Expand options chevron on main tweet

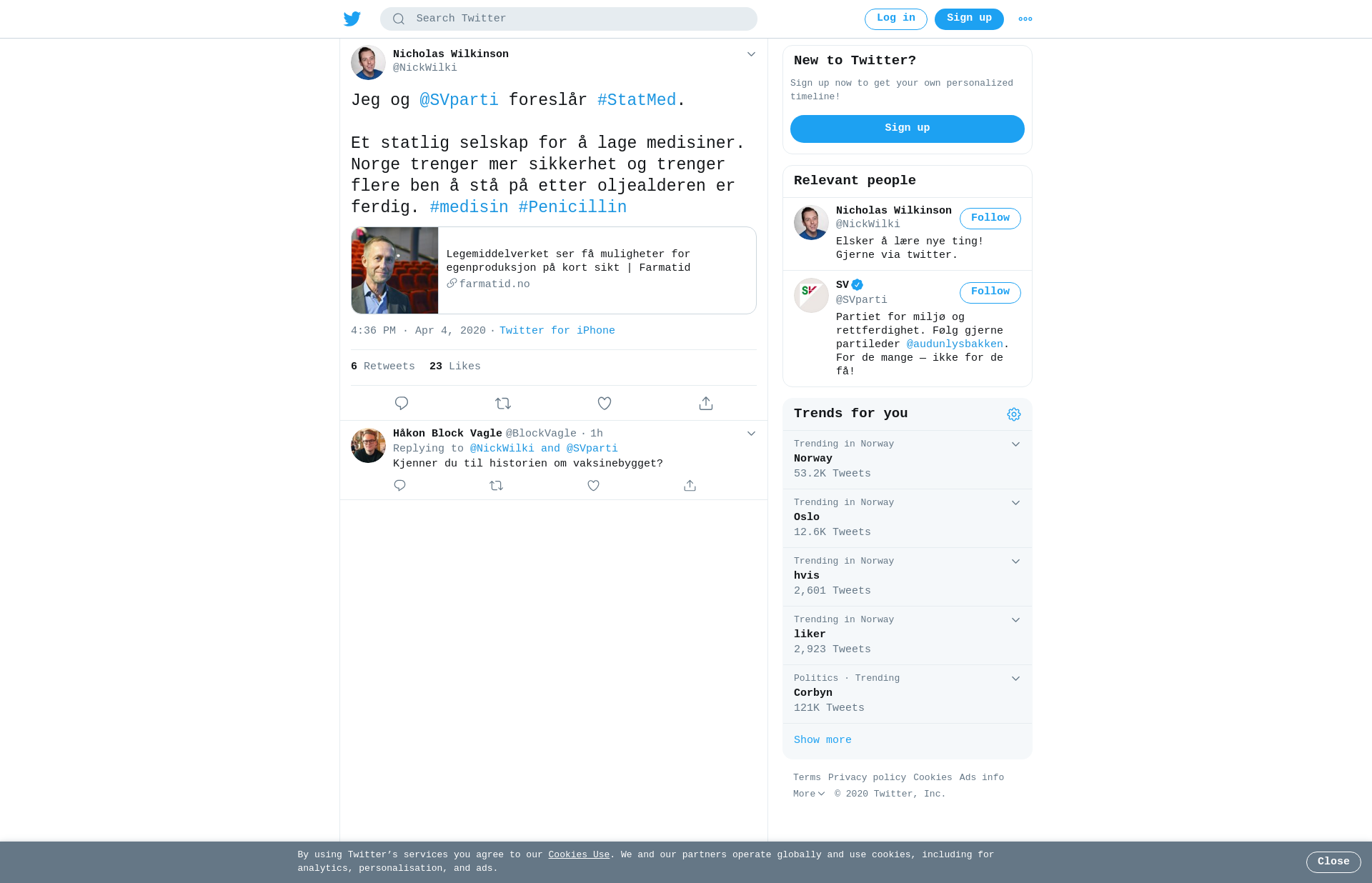coord(751,54)
